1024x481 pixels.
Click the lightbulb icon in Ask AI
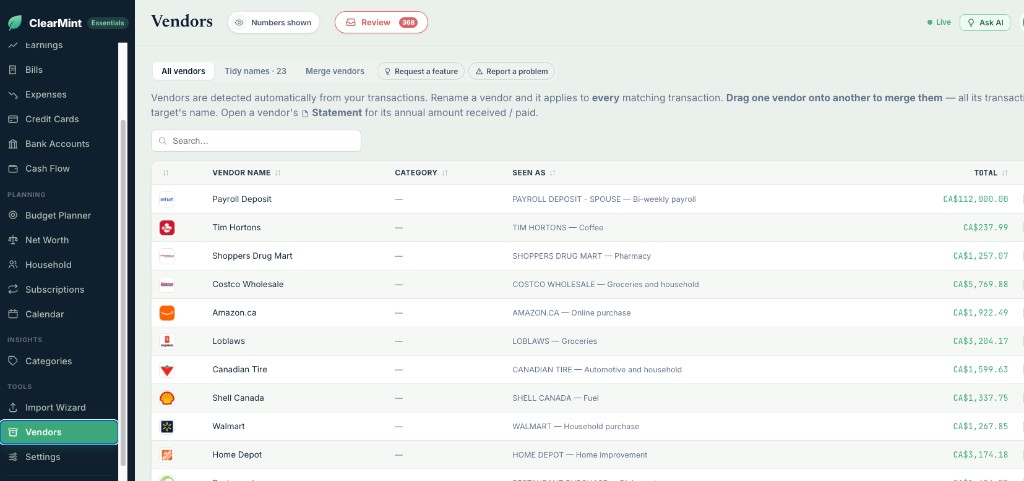coord(970,22)
